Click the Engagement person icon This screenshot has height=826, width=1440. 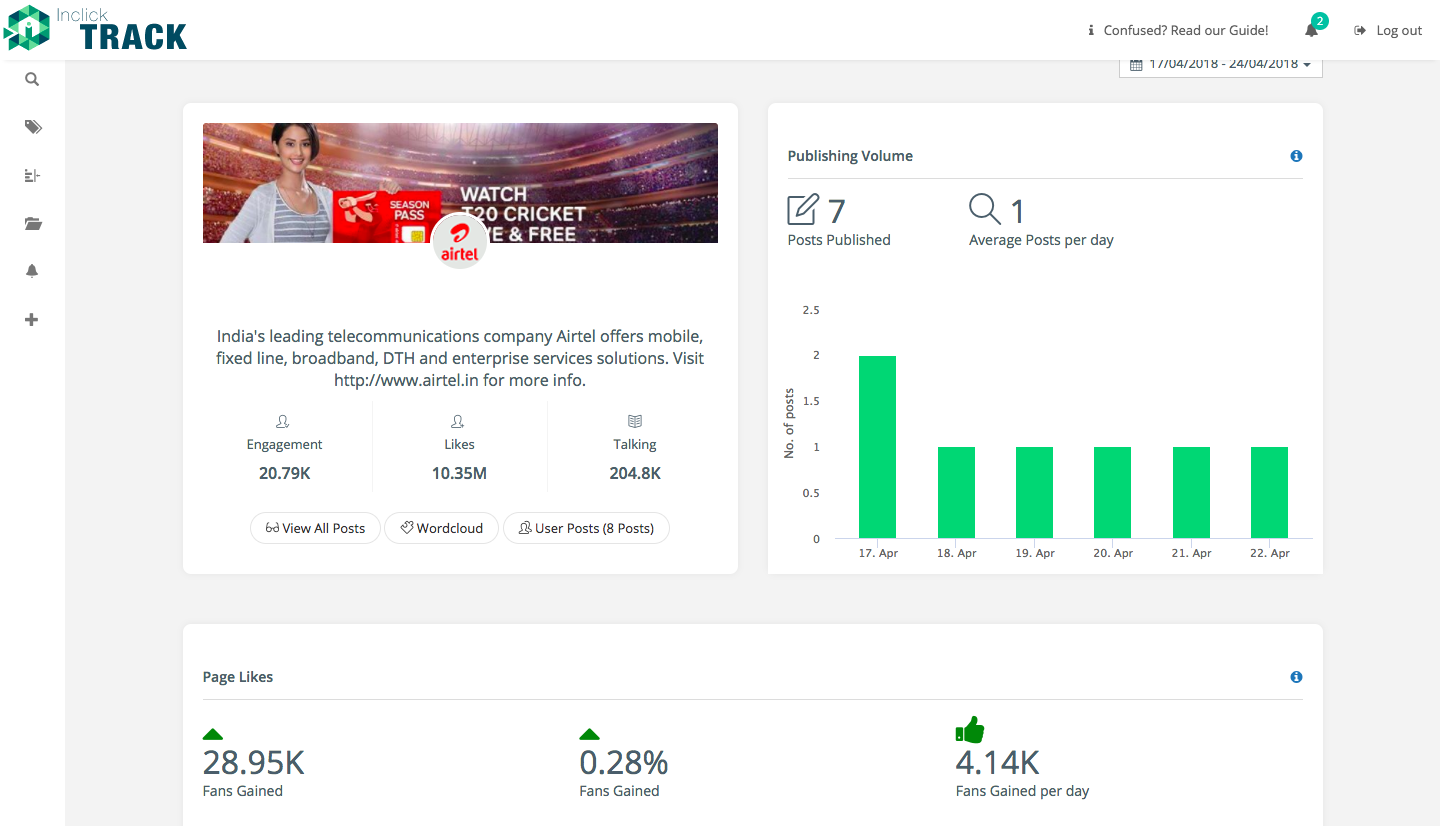[x=283, y=422]
